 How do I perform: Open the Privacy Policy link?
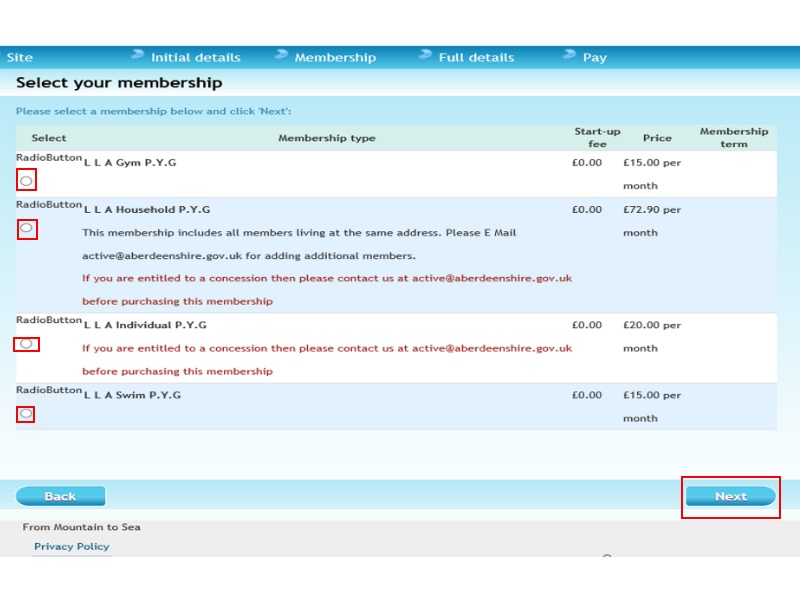[71, 546]
